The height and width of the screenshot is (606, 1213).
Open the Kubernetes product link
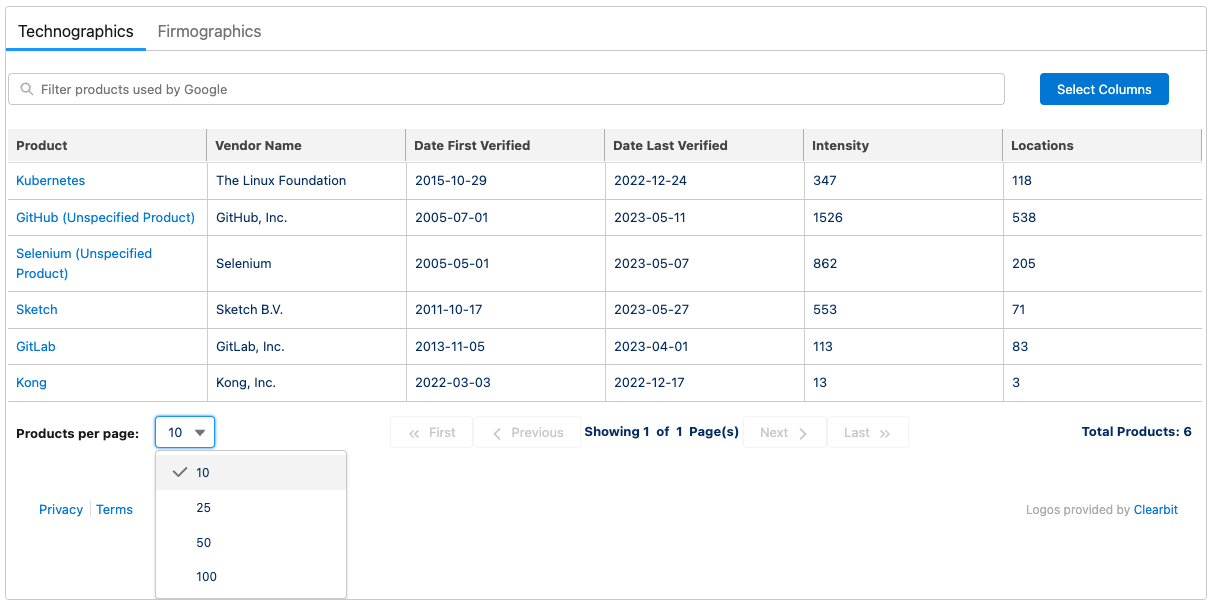coord(51,180)
